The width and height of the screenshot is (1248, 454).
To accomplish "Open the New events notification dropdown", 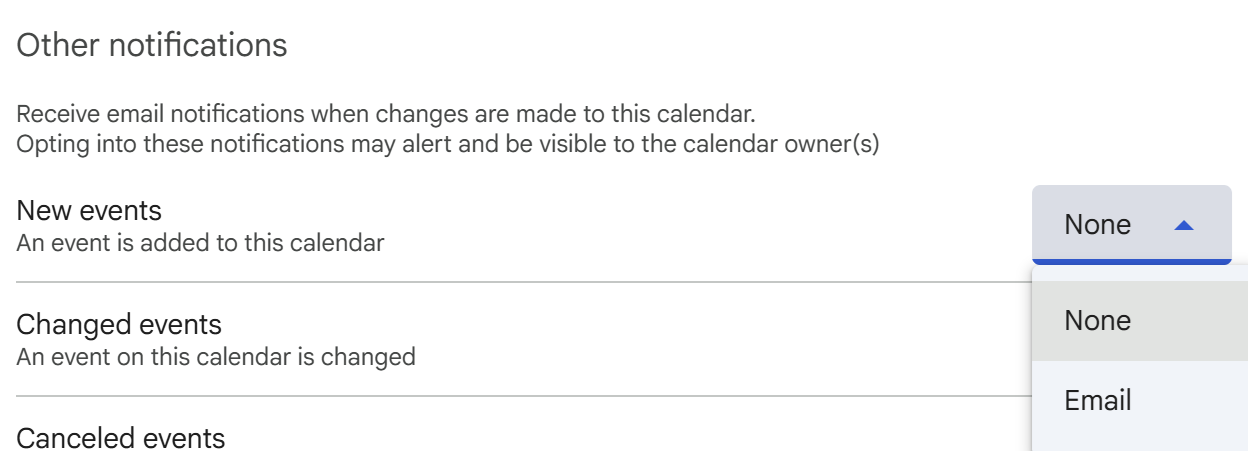I will 1130,225.
